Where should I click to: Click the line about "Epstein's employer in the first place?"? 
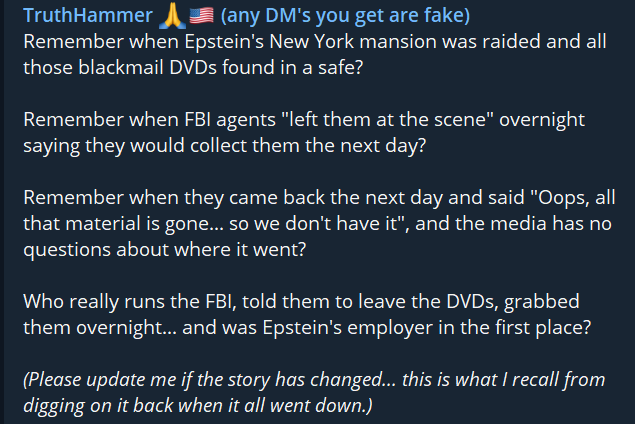click(x=307, y=328)
